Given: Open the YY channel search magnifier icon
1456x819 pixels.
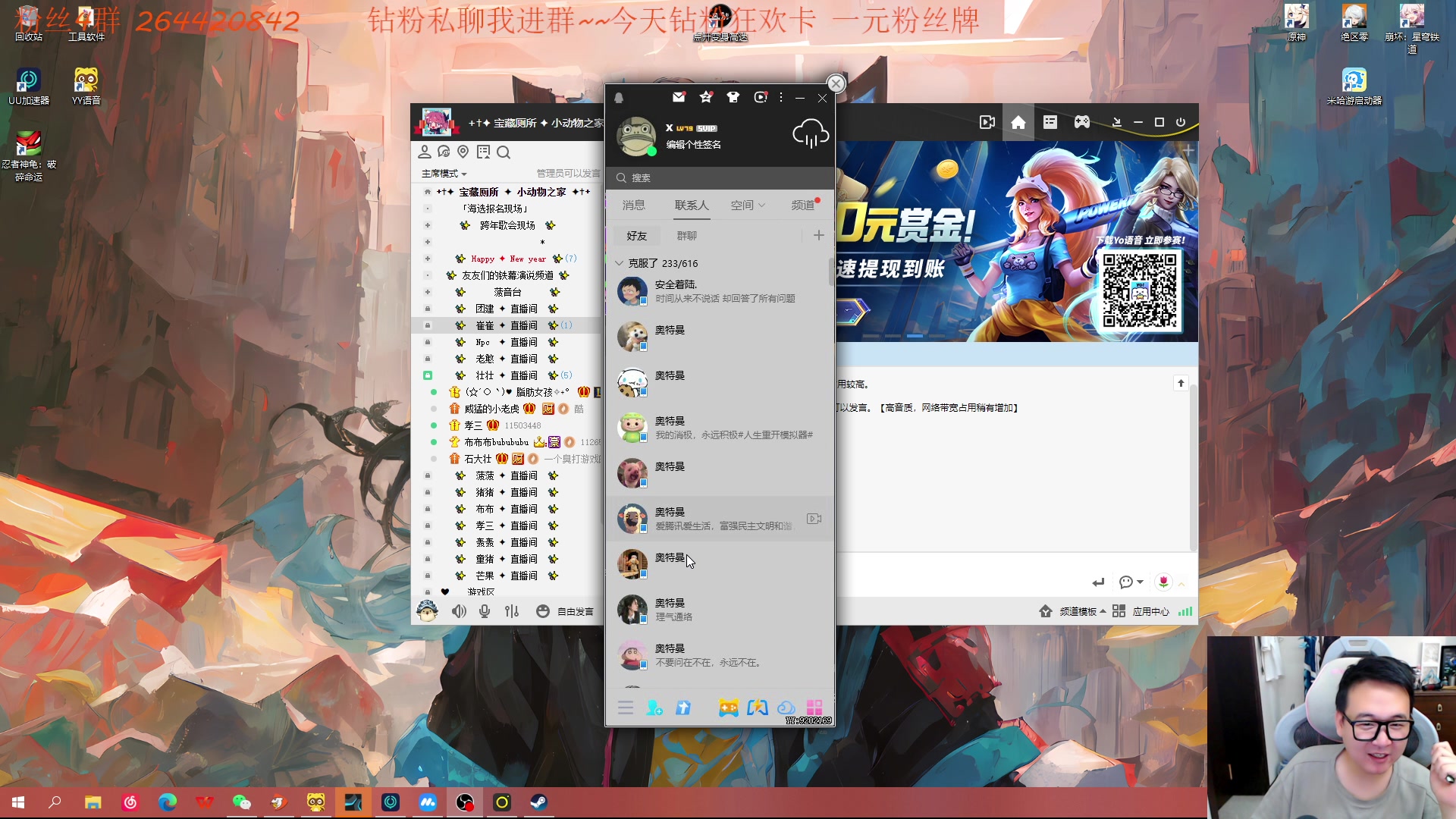Looking at the screenshot, I should [504, 152].
